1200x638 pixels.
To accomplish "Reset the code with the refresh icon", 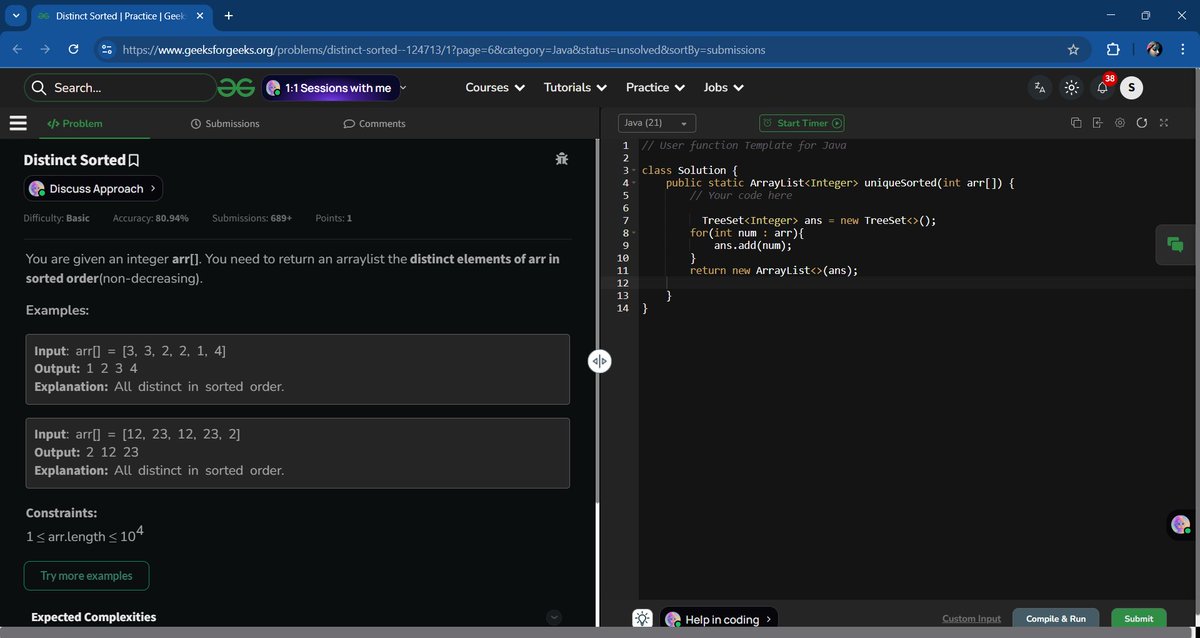I will click(1142, 123).
